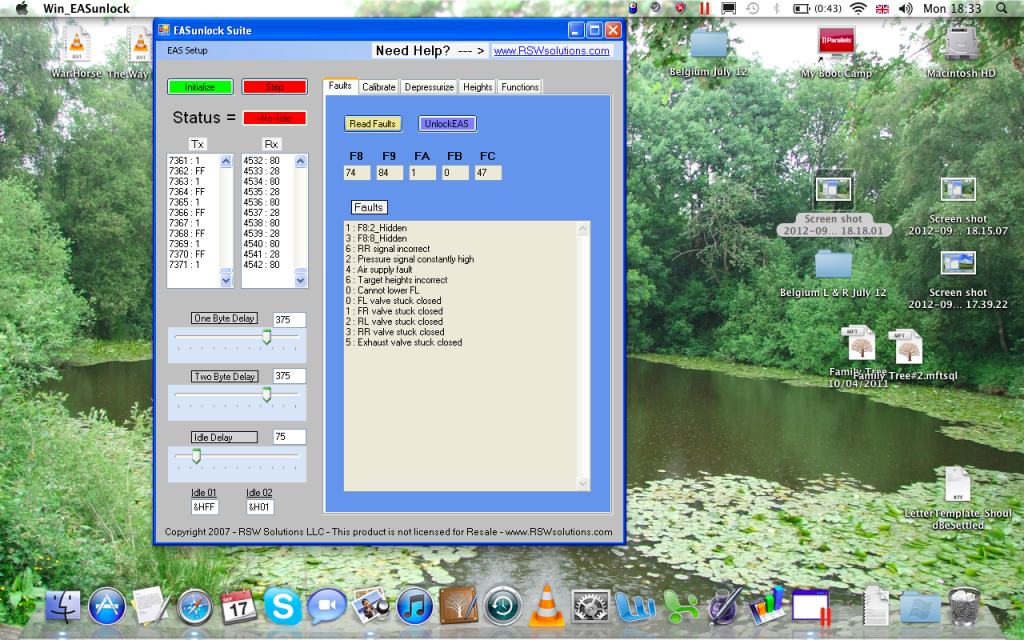The image size is (1024, 640).
Task: Open the MacFamilyTree dock icon
Action: tap(458, 606)
